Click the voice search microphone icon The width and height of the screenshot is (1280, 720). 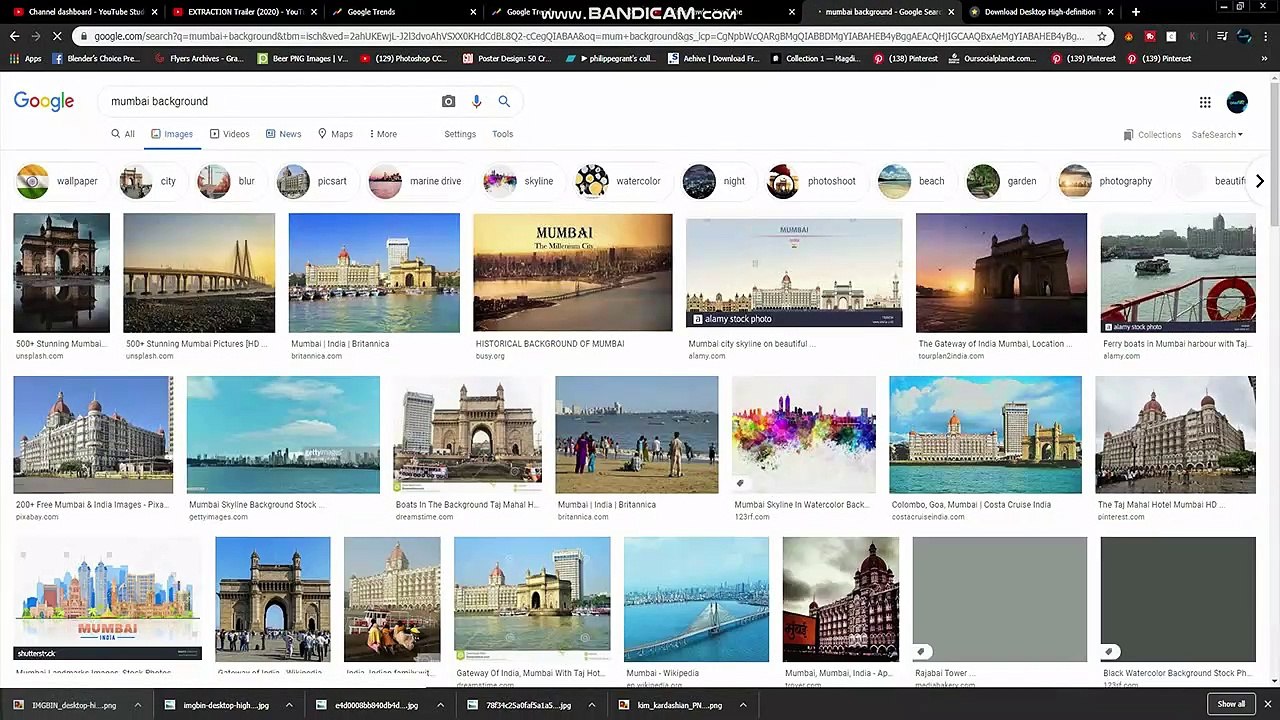476,101
